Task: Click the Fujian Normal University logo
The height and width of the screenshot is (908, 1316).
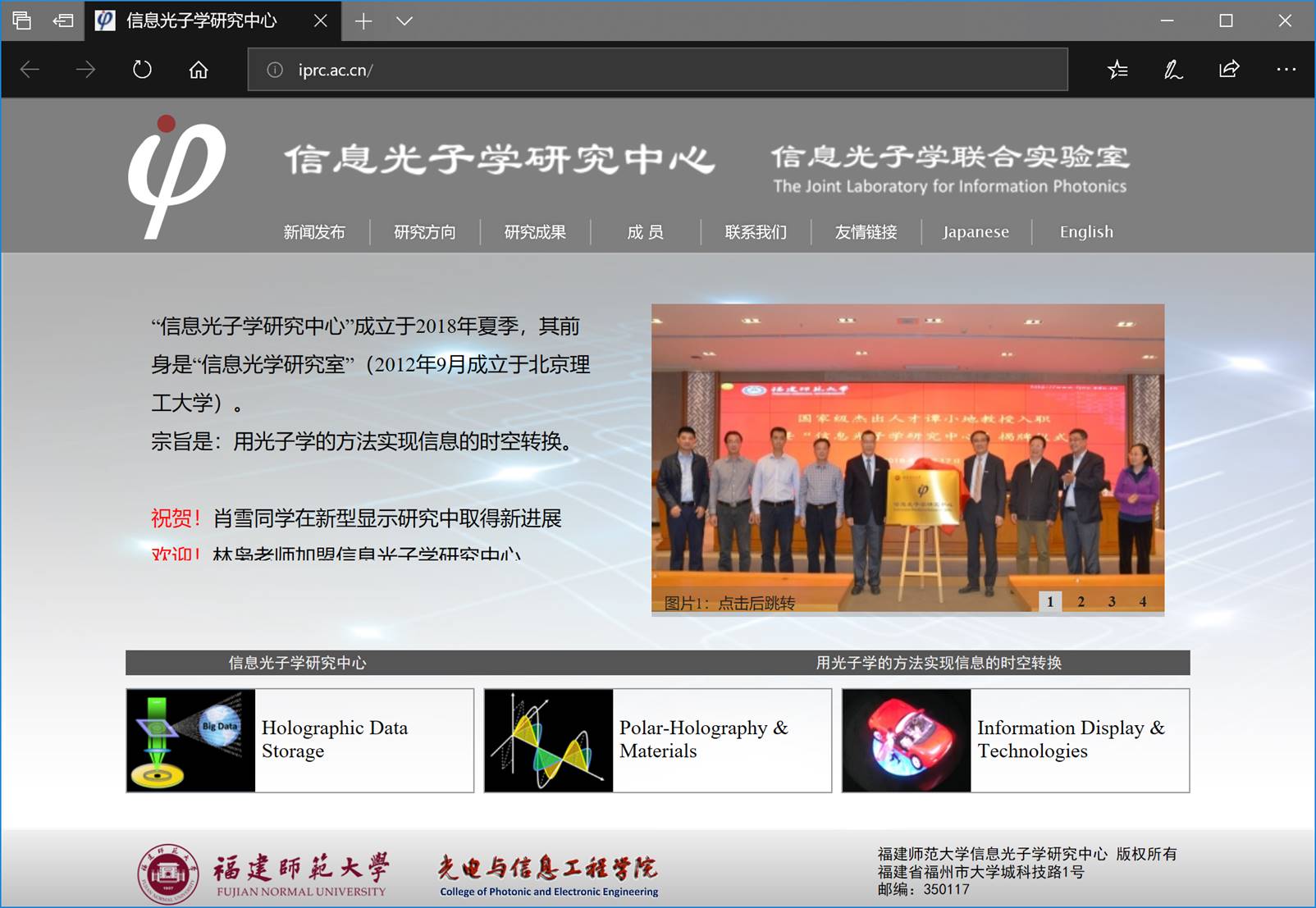Action: (x=263, y=874)
